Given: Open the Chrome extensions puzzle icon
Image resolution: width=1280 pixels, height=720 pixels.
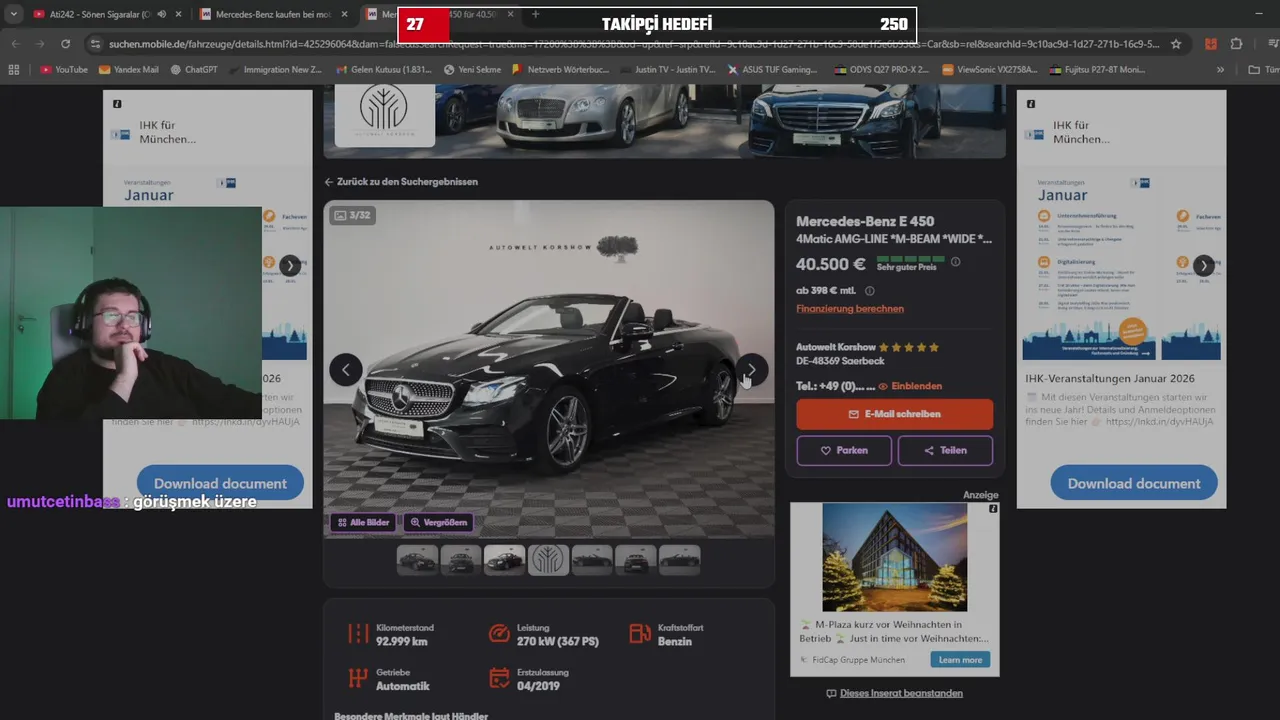Looking at the screenshot, I should click(1237, 44).
